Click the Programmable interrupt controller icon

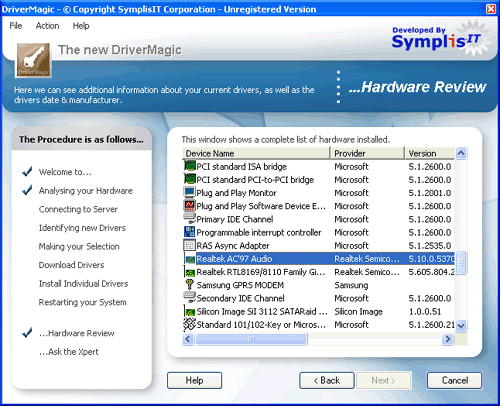[x=189, y=232]
